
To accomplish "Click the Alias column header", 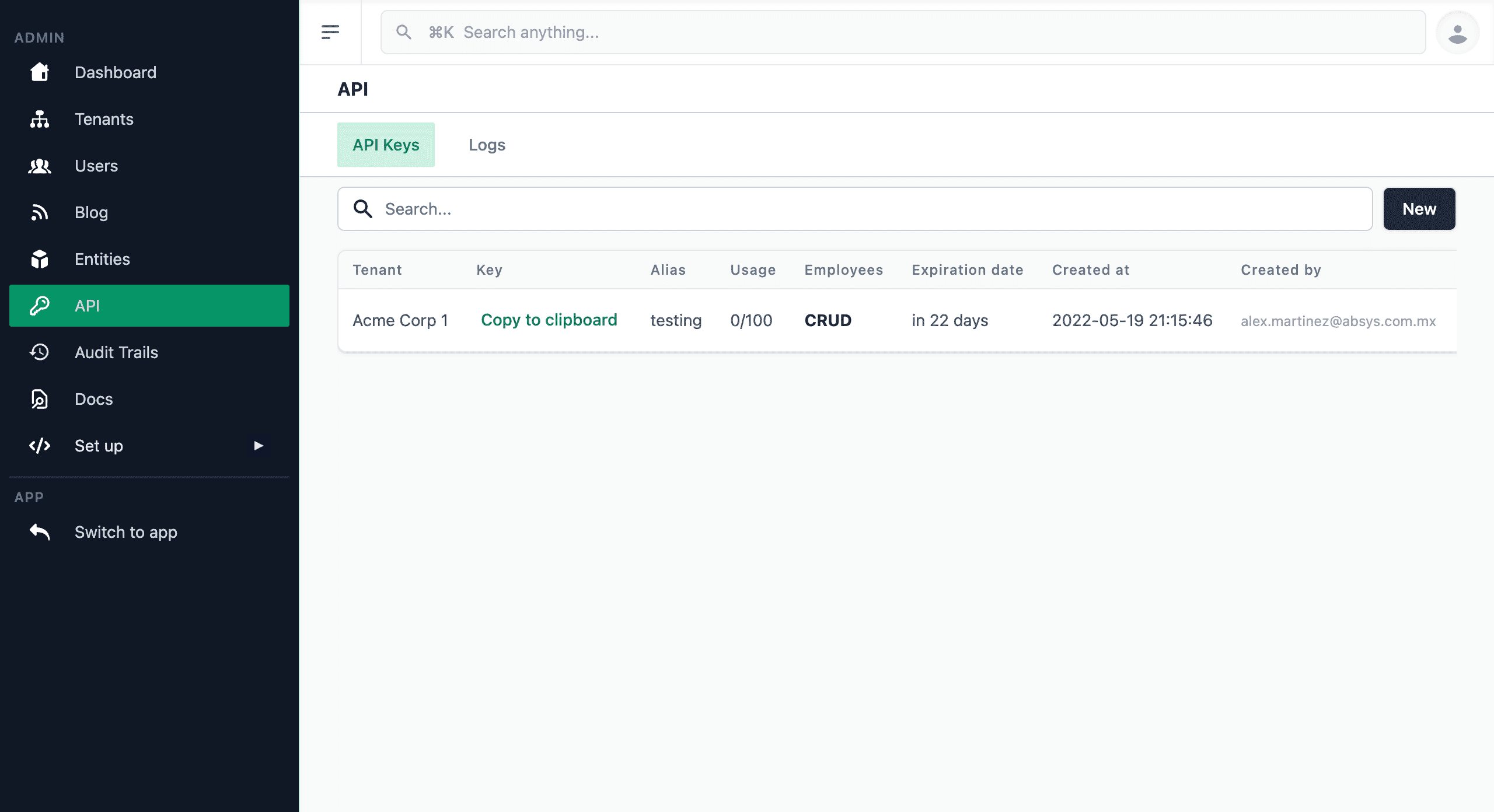I will point(668,269).
